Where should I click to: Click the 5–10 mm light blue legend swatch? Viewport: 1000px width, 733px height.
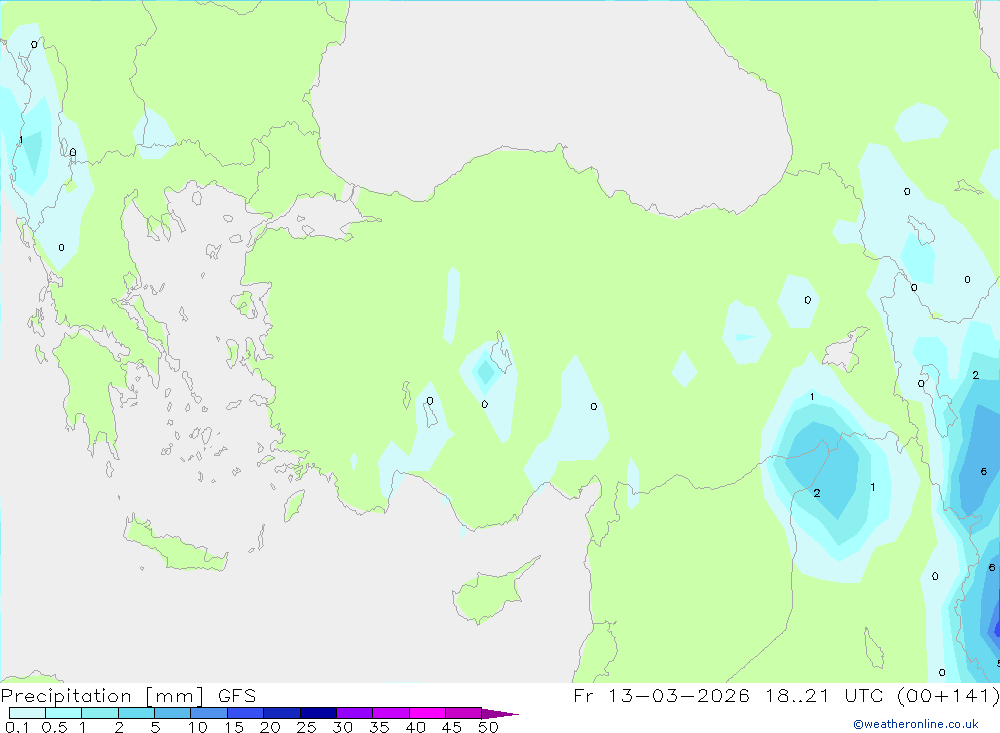pyautogui.click(x=173, y=713)
